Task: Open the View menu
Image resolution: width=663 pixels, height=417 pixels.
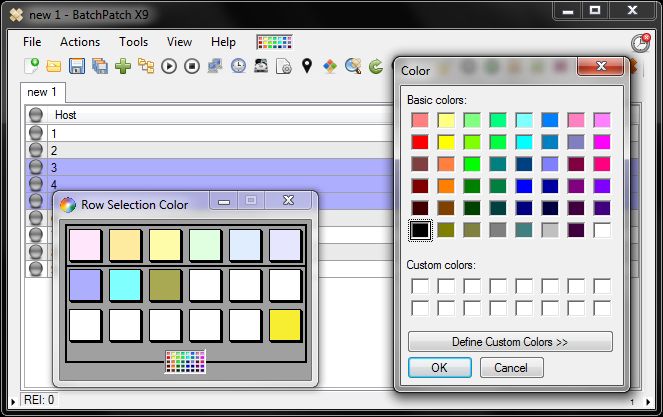Action: pyautogui.click(x=179, y=42)
